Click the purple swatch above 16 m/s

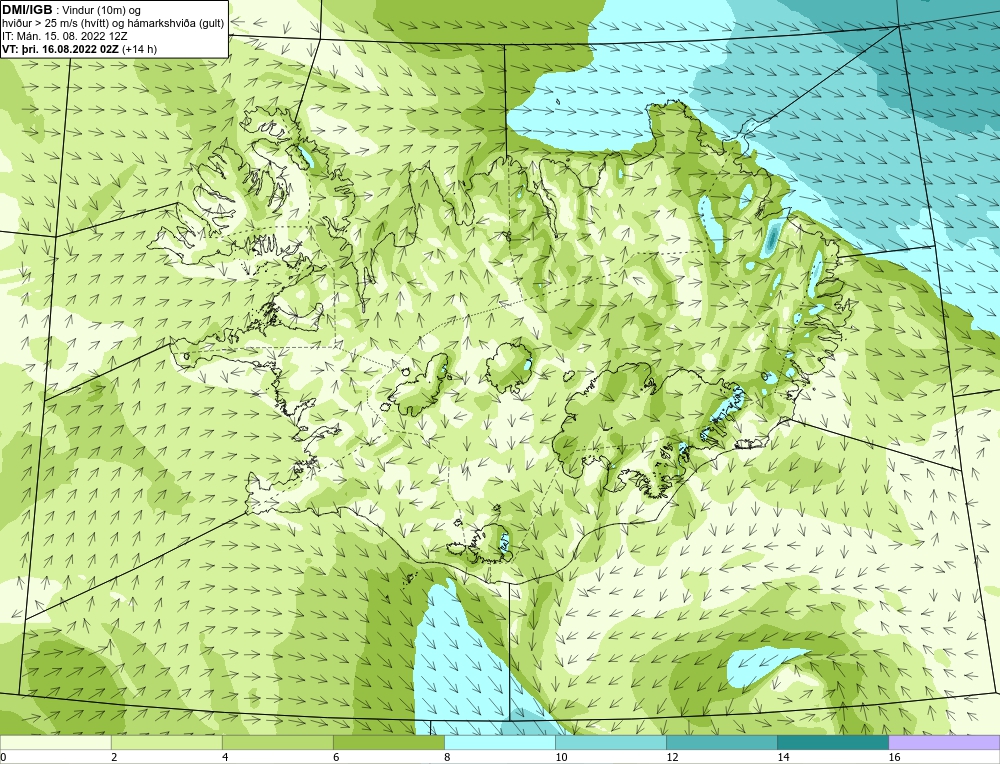click(x=945, y=742)
